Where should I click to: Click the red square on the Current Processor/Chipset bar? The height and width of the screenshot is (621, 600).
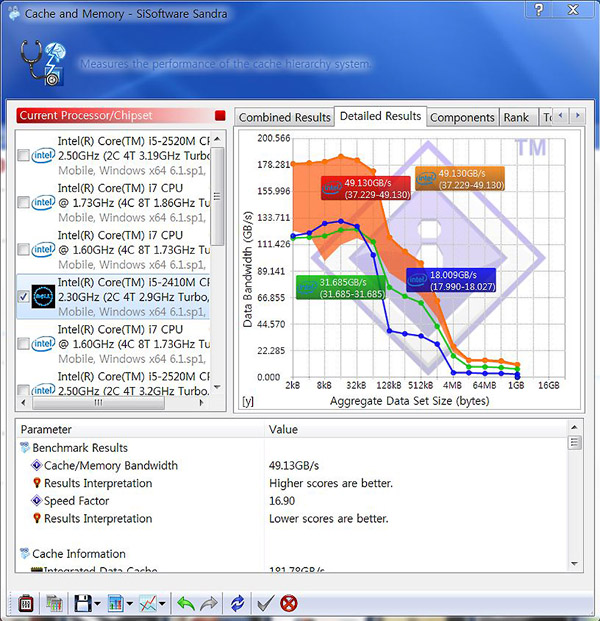tap(220, 115)
